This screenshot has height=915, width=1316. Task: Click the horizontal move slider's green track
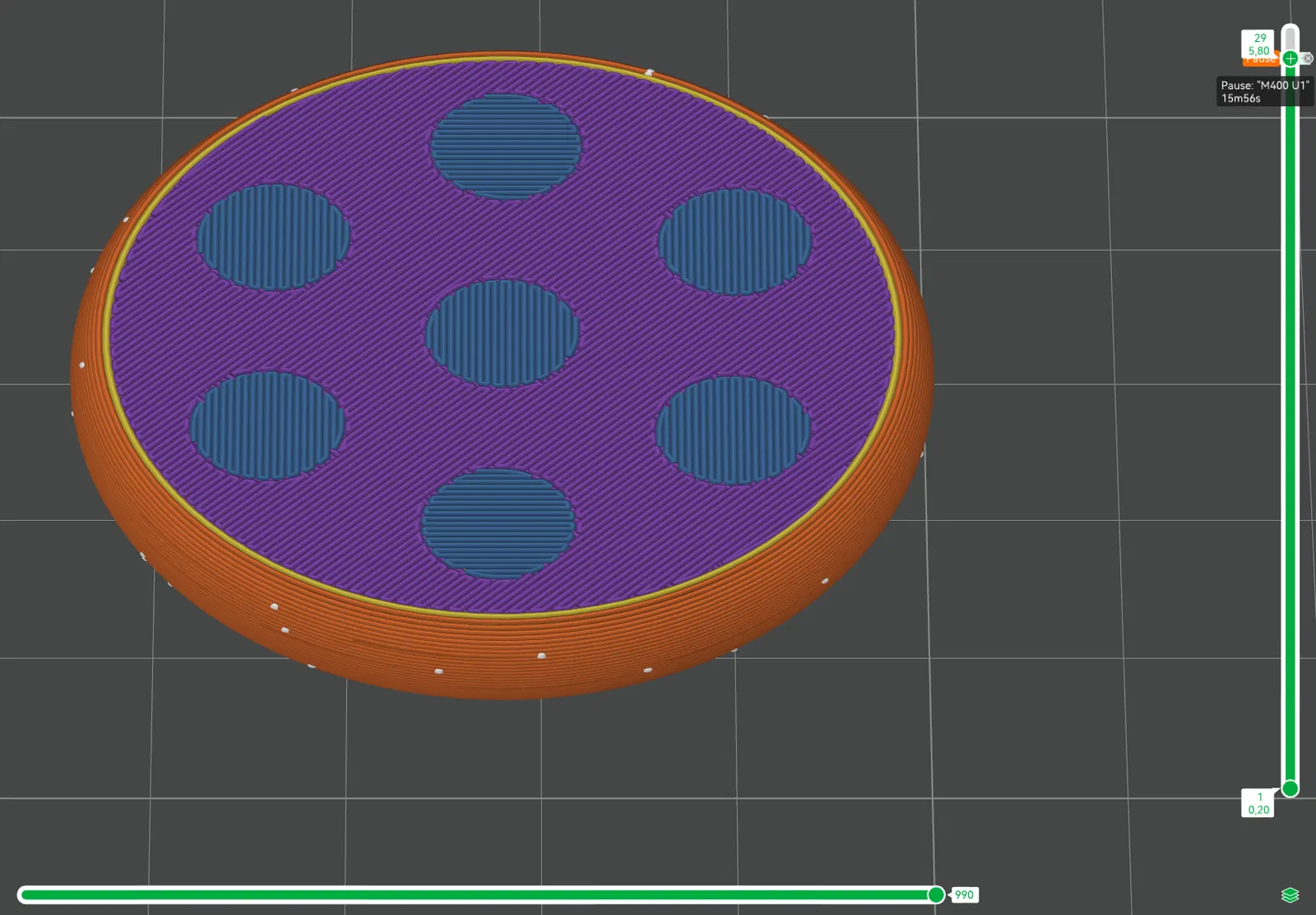click(x=474, y=894)
